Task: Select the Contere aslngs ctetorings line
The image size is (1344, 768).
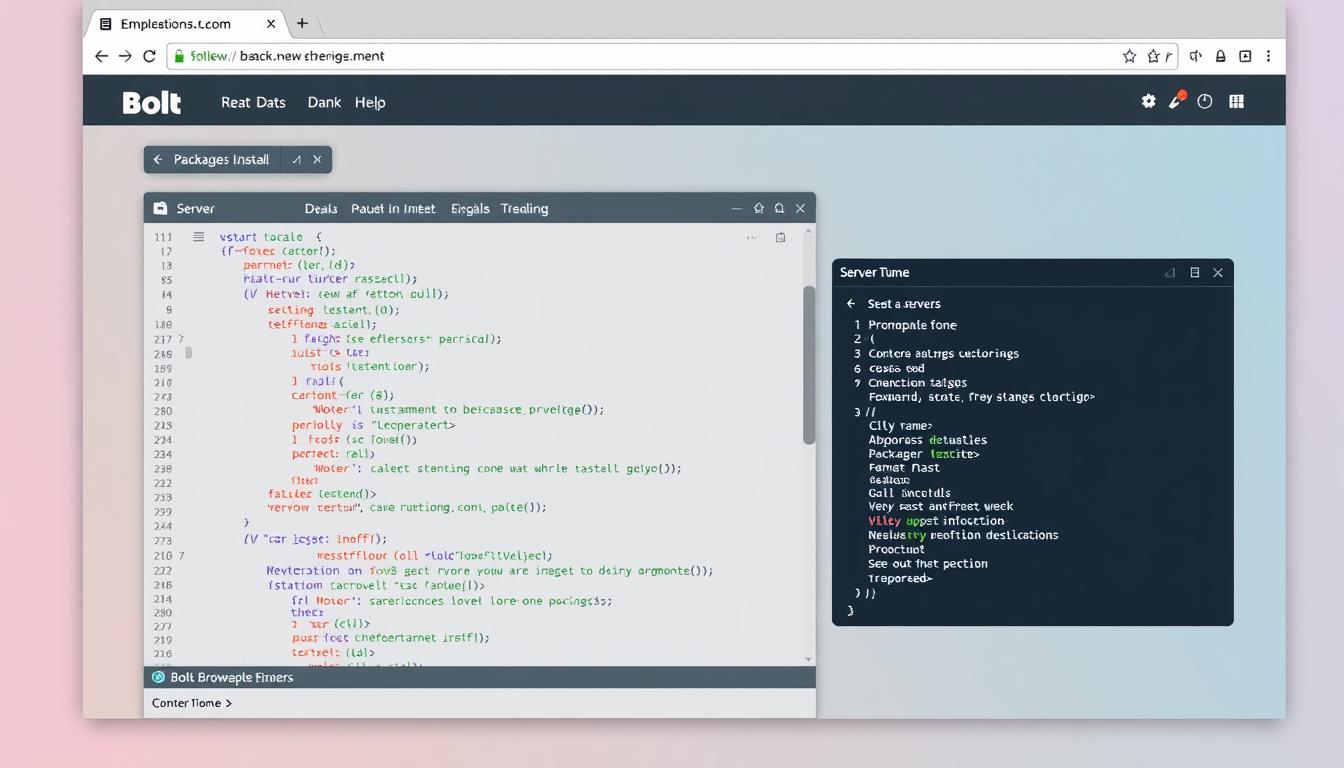Action: (943, 354)
